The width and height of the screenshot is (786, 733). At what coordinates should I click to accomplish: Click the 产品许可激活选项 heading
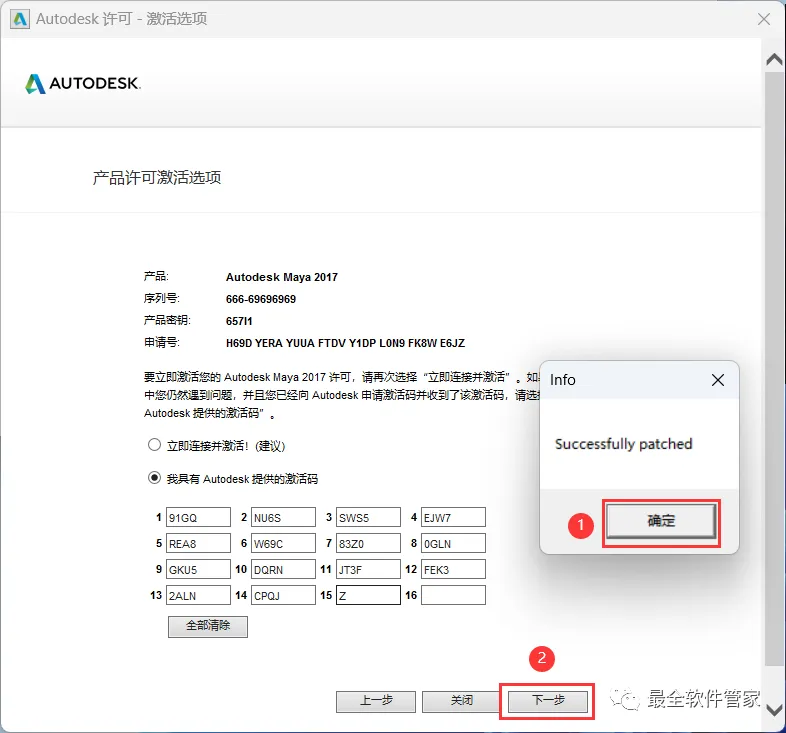tap(157, 177)
